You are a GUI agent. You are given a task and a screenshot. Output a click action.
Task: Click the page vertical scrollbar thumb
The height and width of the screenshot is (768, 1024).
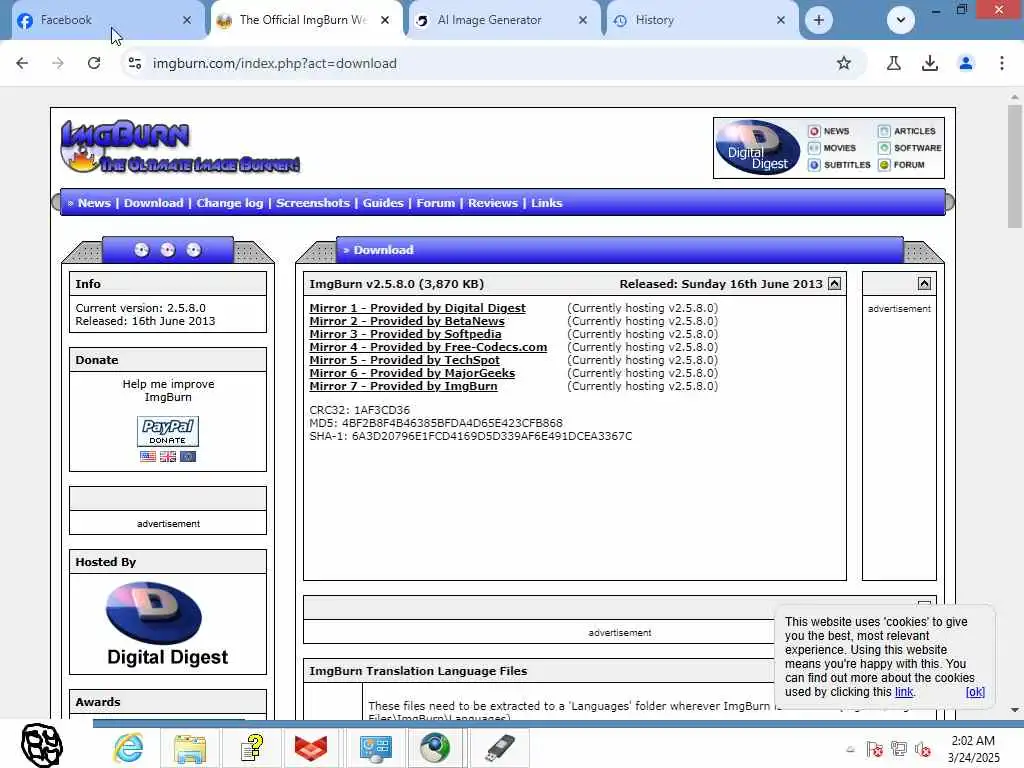click(1015, 167)
